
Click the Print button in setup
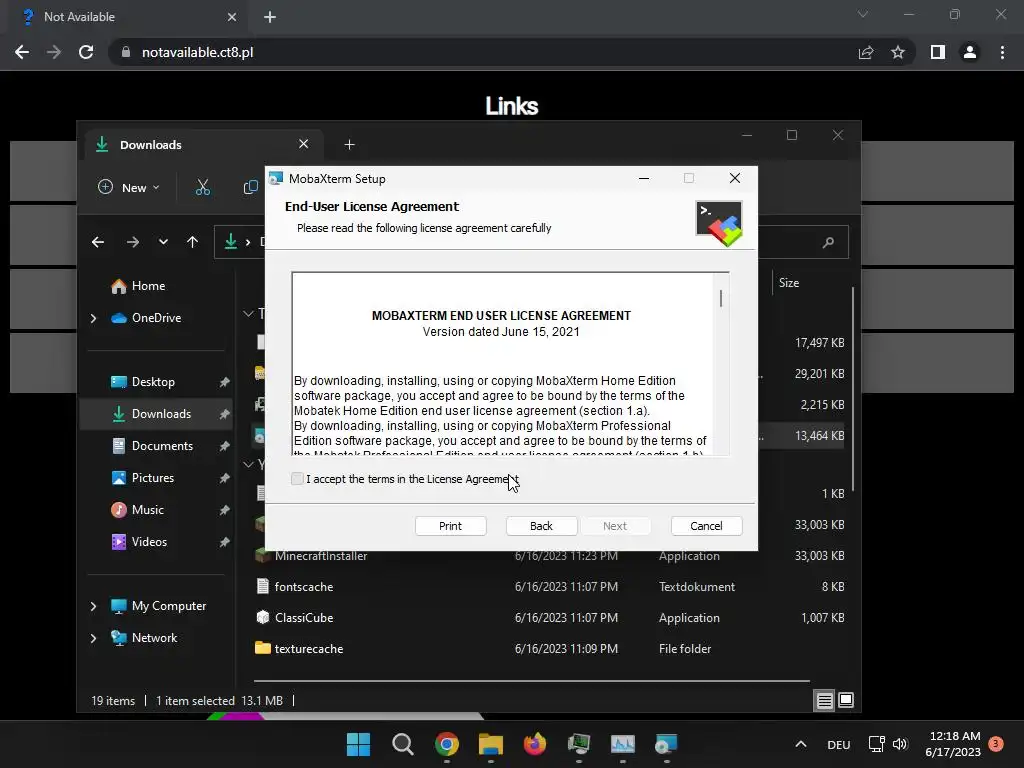(x=450, y=526)
